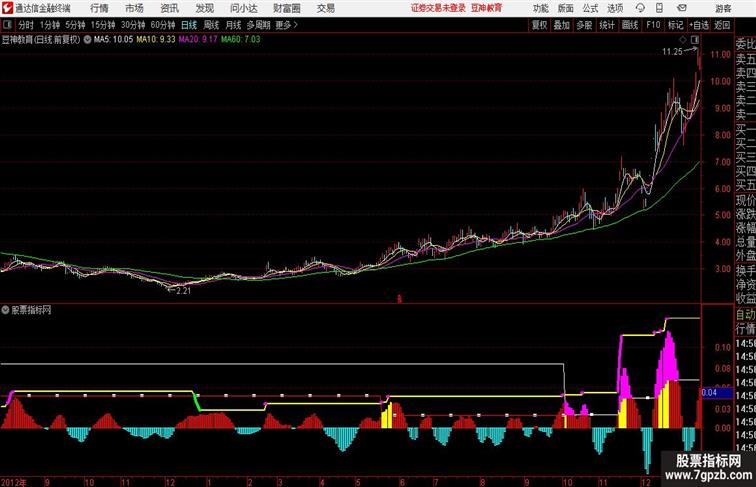Click the 2.21 low price label
756x487 pixels.
[183, 291]
